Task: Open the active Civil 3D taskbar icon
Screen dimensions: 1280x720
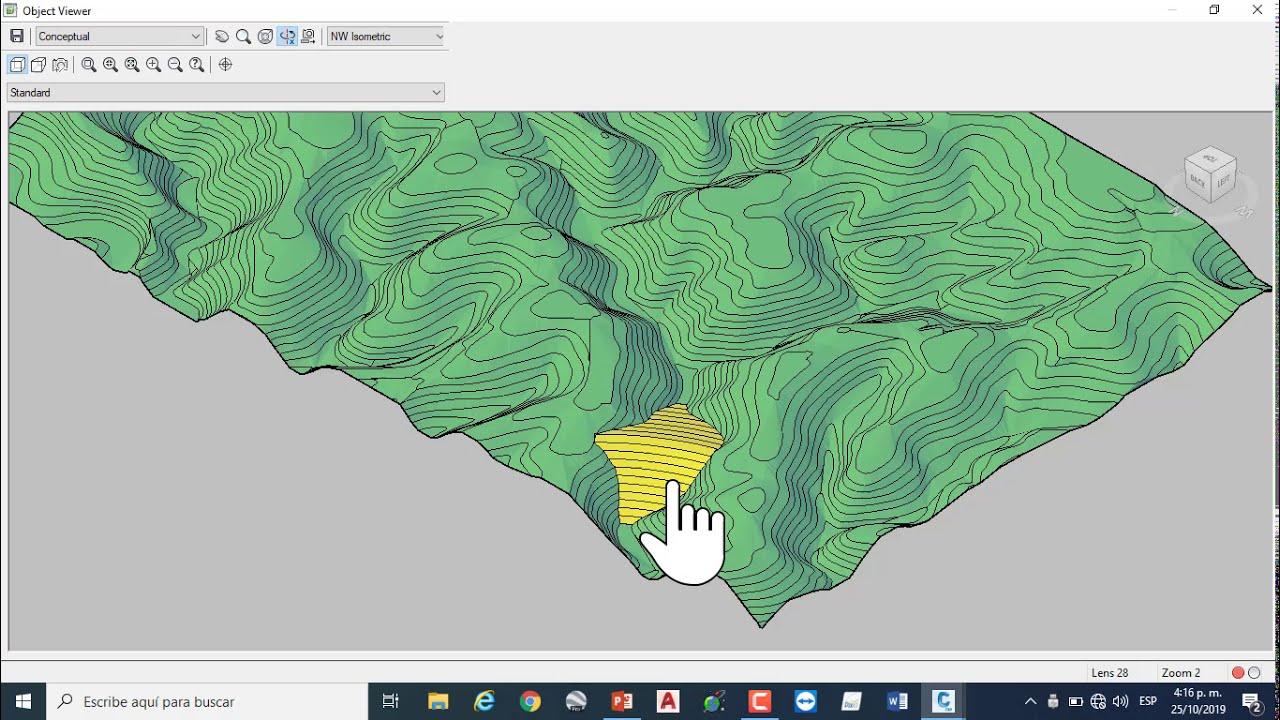Action: click(943, 702)
